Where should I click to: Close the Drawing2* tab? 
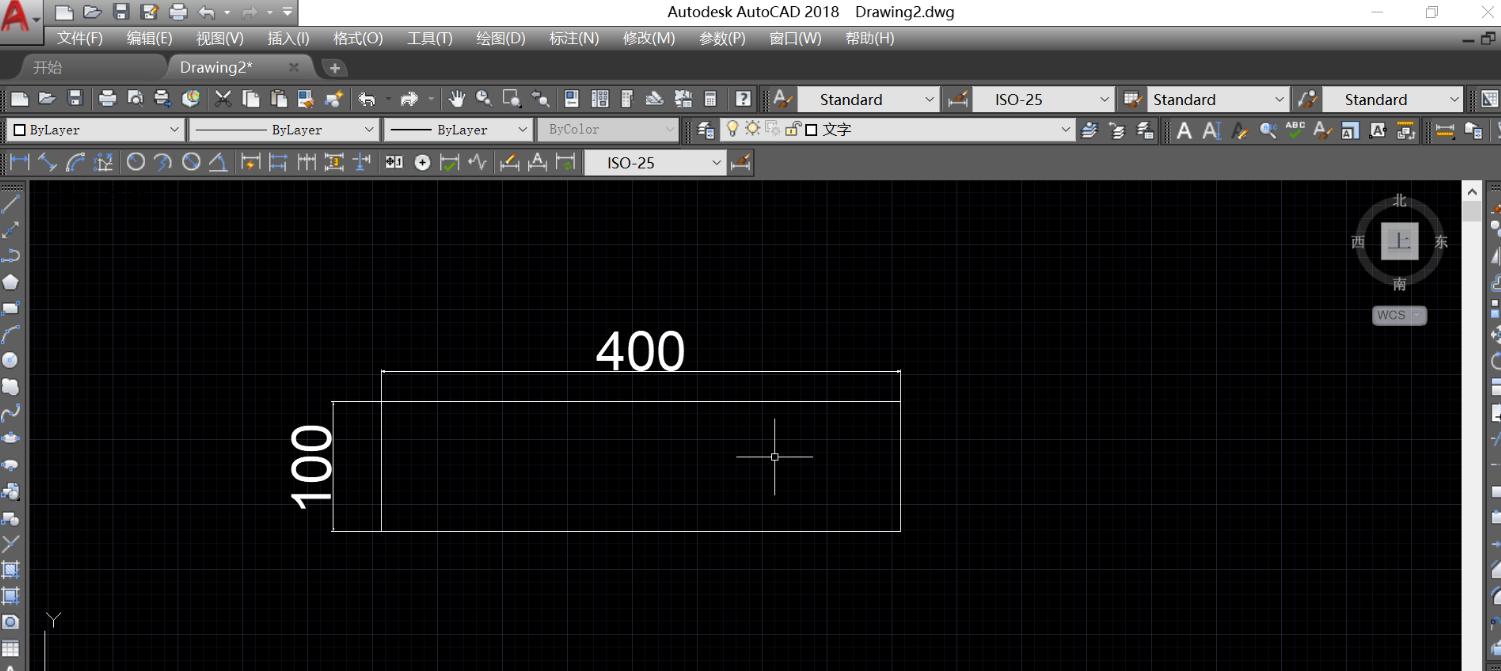coord(294,67)
